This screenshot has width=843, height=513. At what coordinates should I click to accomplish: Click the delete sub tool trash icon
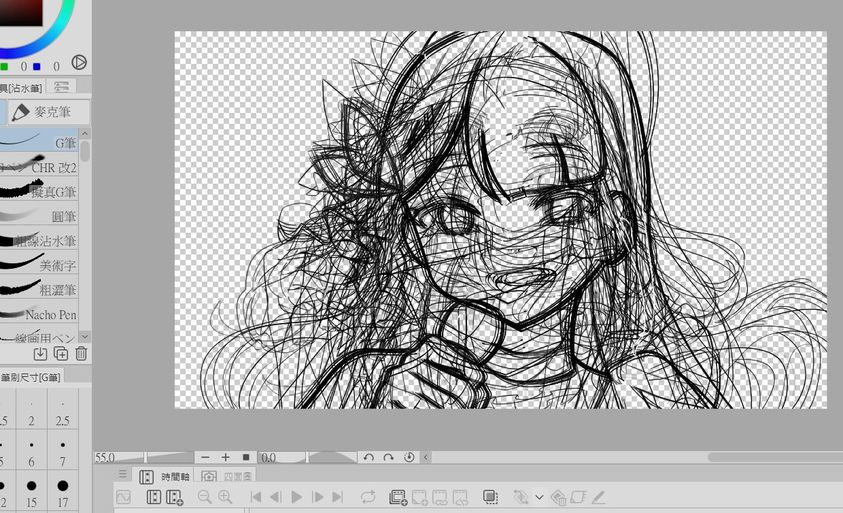81,354
